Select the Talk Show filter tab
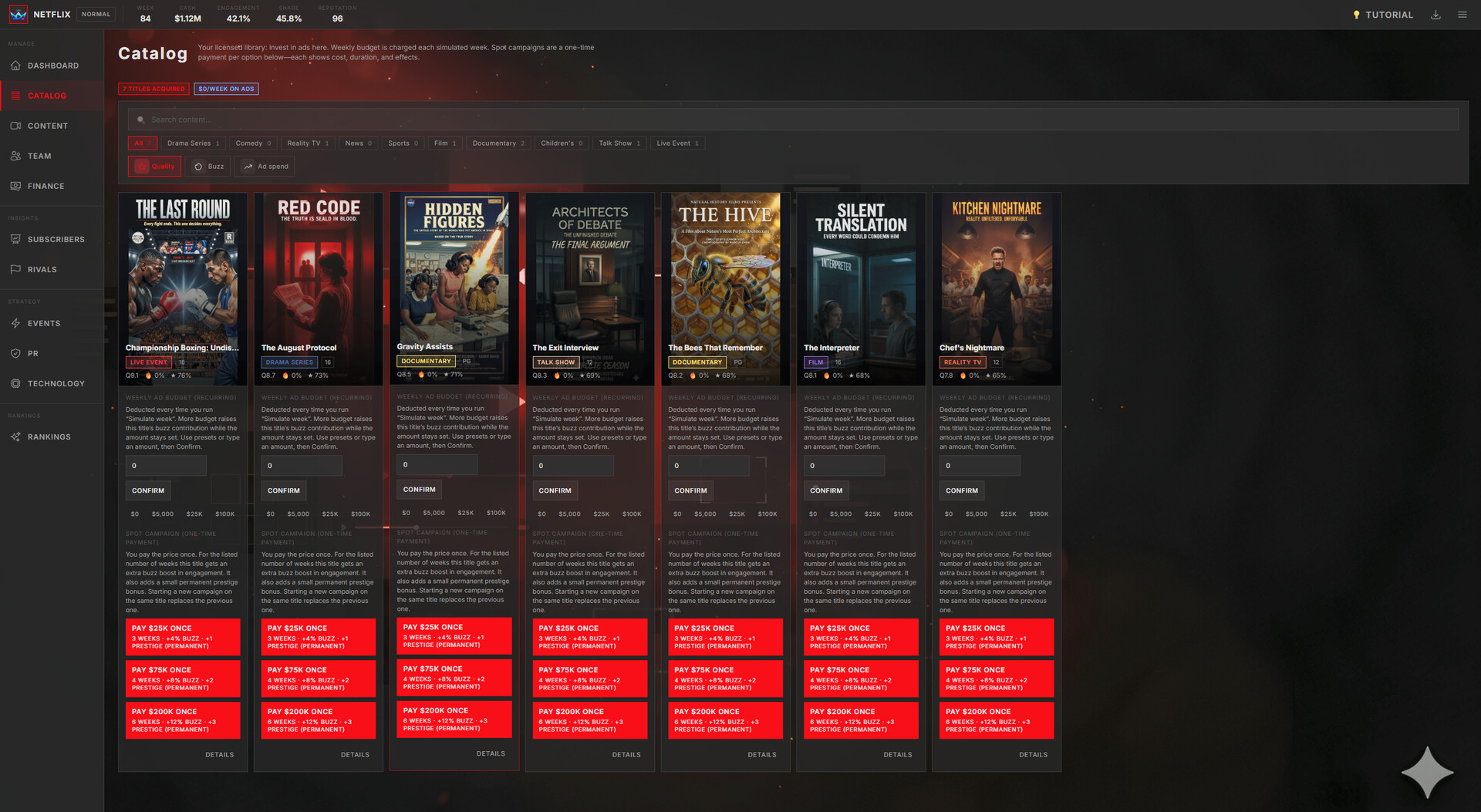 [x=619, y=143]
